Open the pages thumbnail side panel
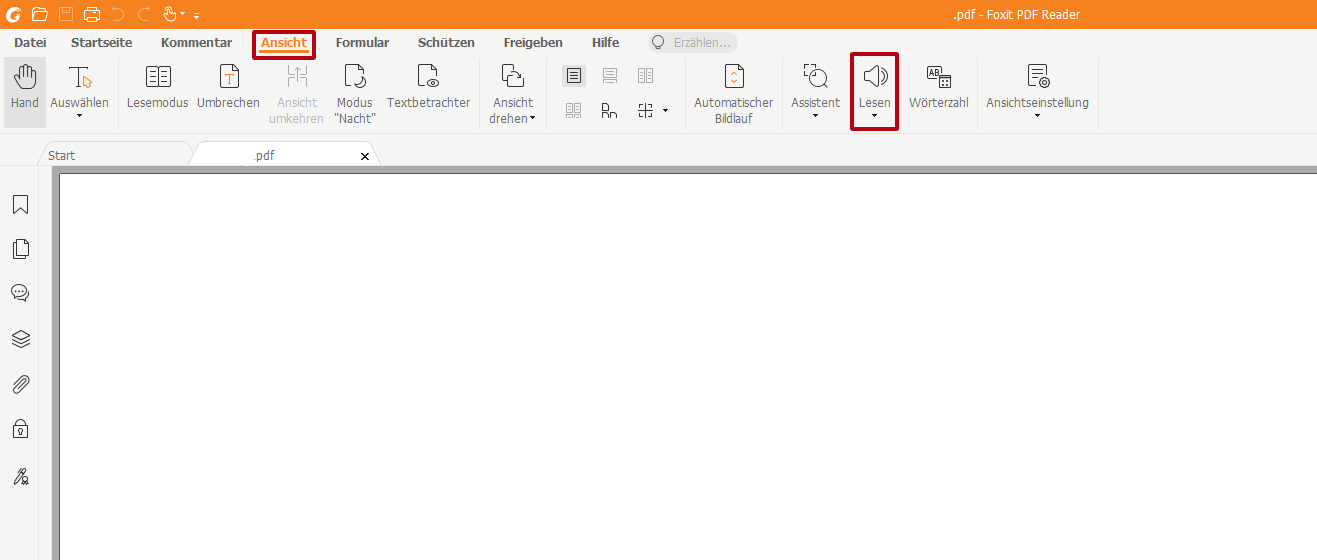The image size is (1317, 560). point(20,249)
